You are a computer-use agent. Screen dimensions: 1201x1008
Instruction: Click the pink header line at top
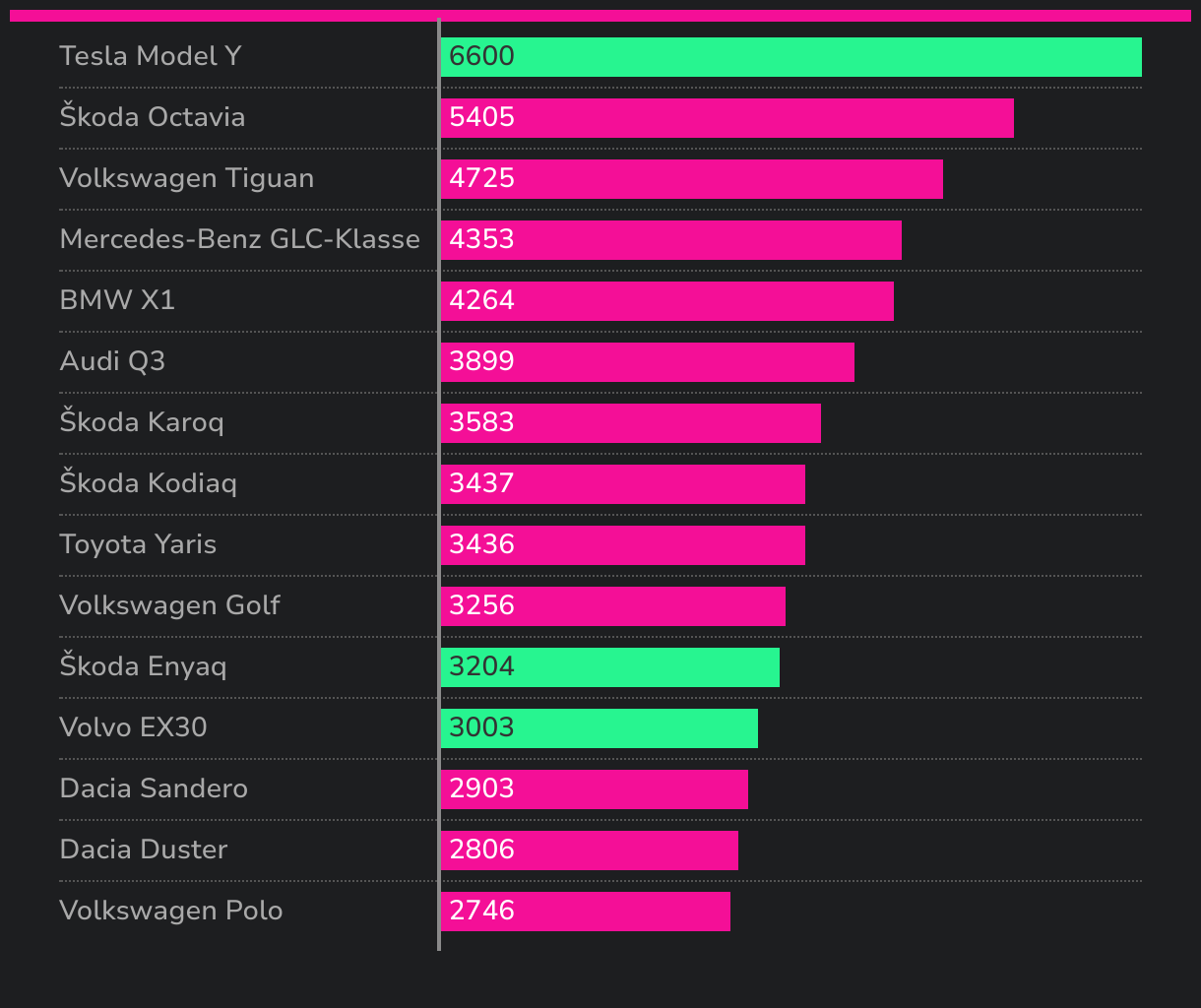pyautogui.click(x=600, y=15)
